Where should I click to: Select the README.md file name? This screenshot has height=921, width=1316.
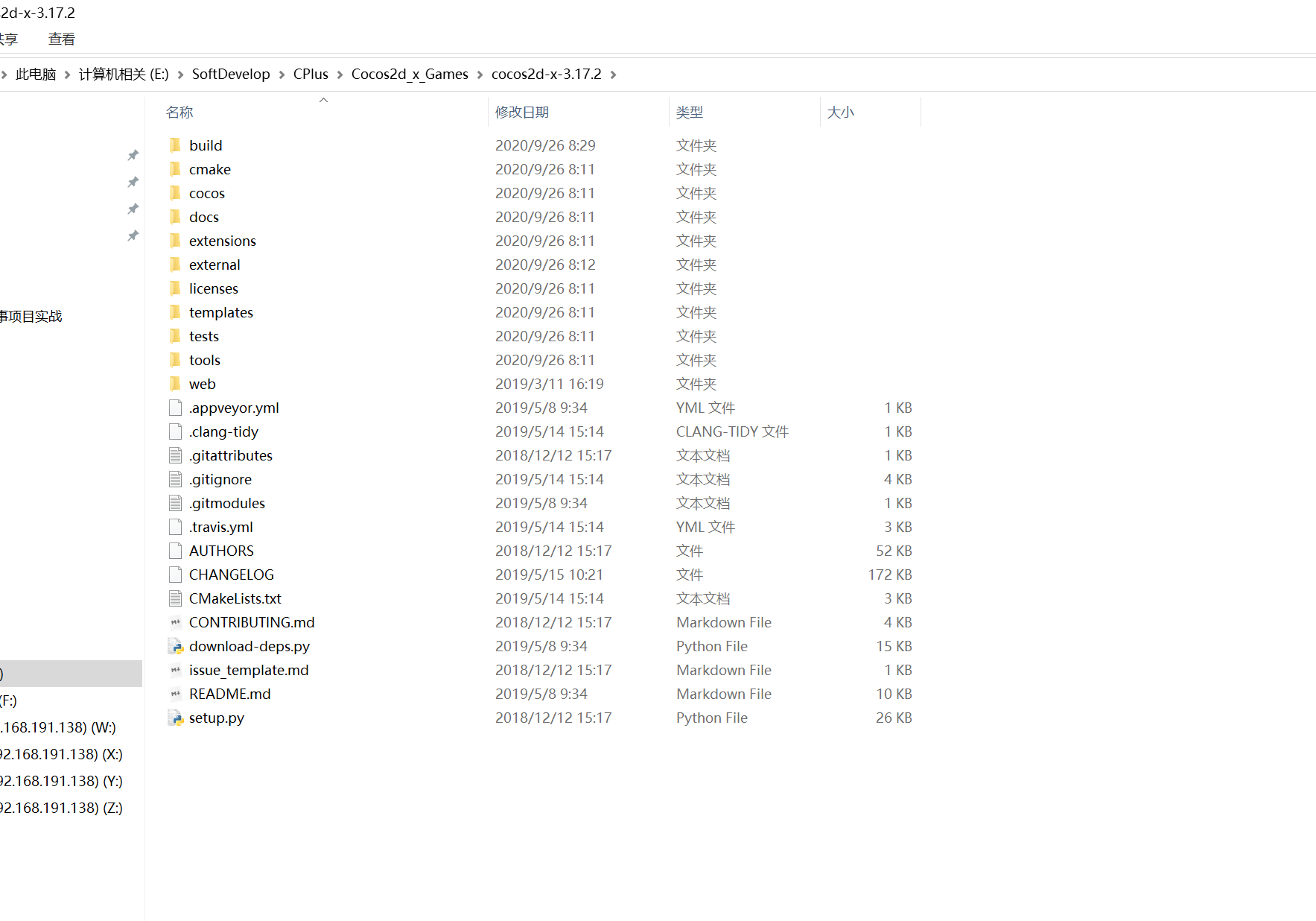tap(230, 694)
